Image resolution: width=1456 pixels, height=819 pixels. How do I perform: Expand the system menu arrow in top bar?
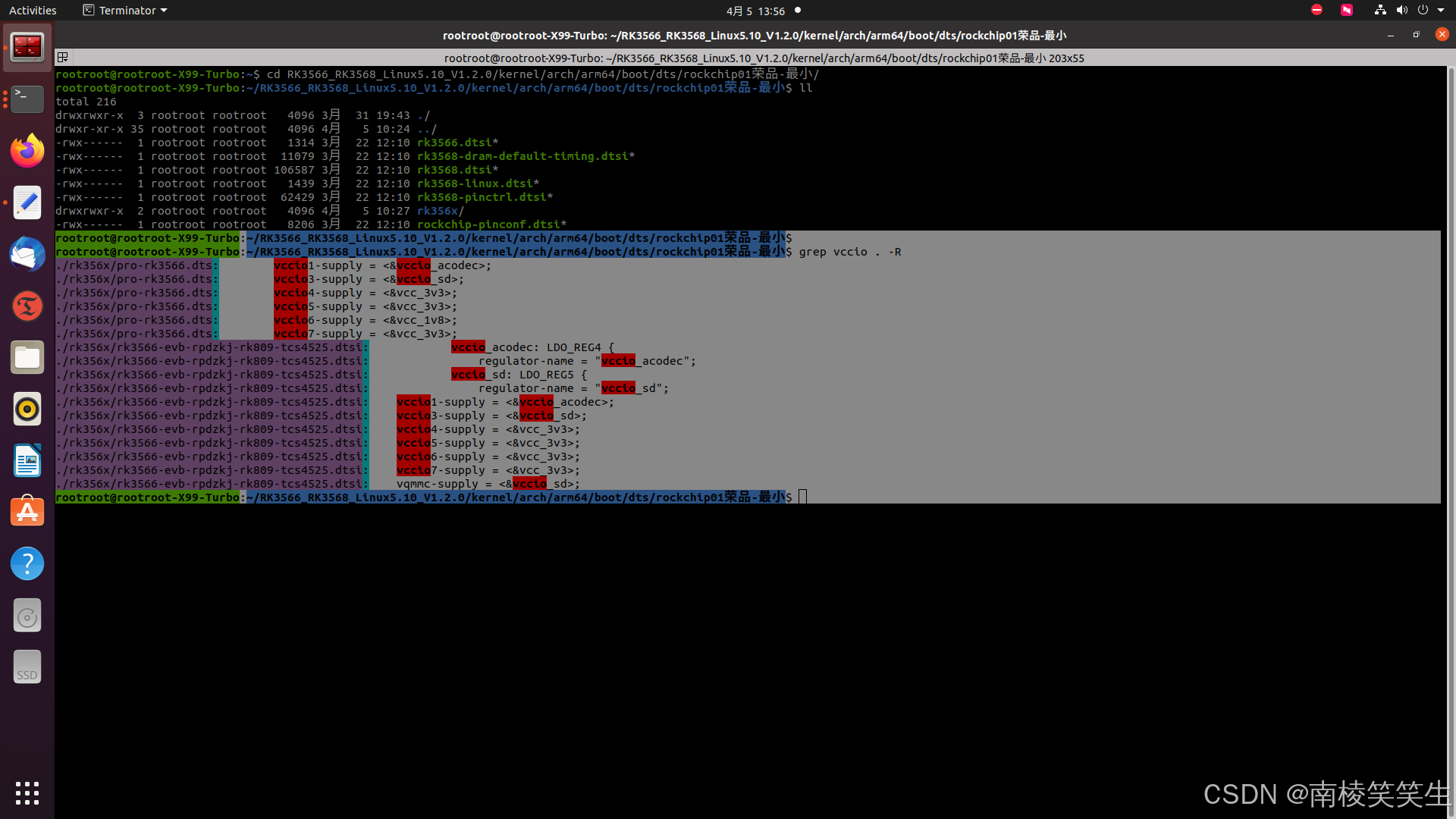(1441, 11)
